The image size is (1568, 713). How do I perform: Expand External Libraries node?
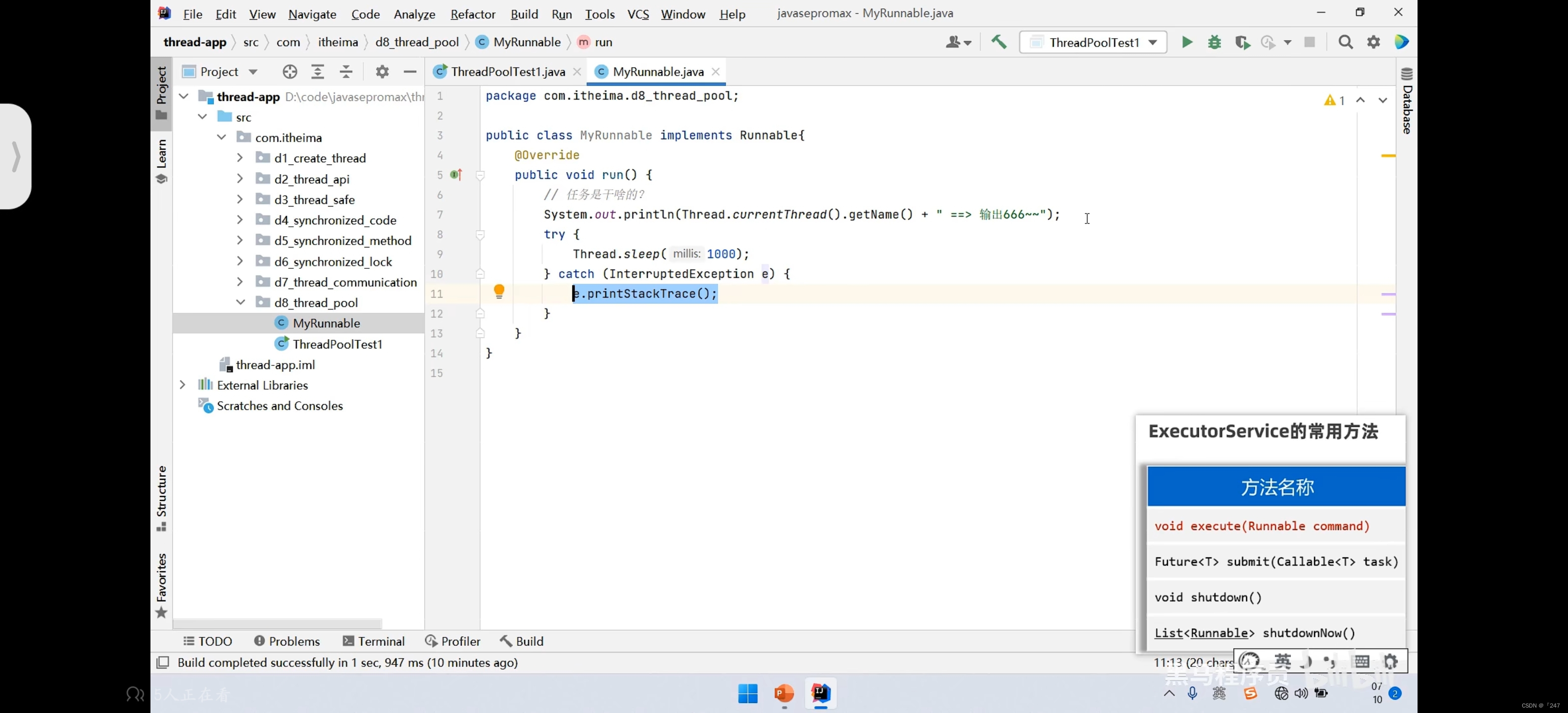[x=182, y=385]
